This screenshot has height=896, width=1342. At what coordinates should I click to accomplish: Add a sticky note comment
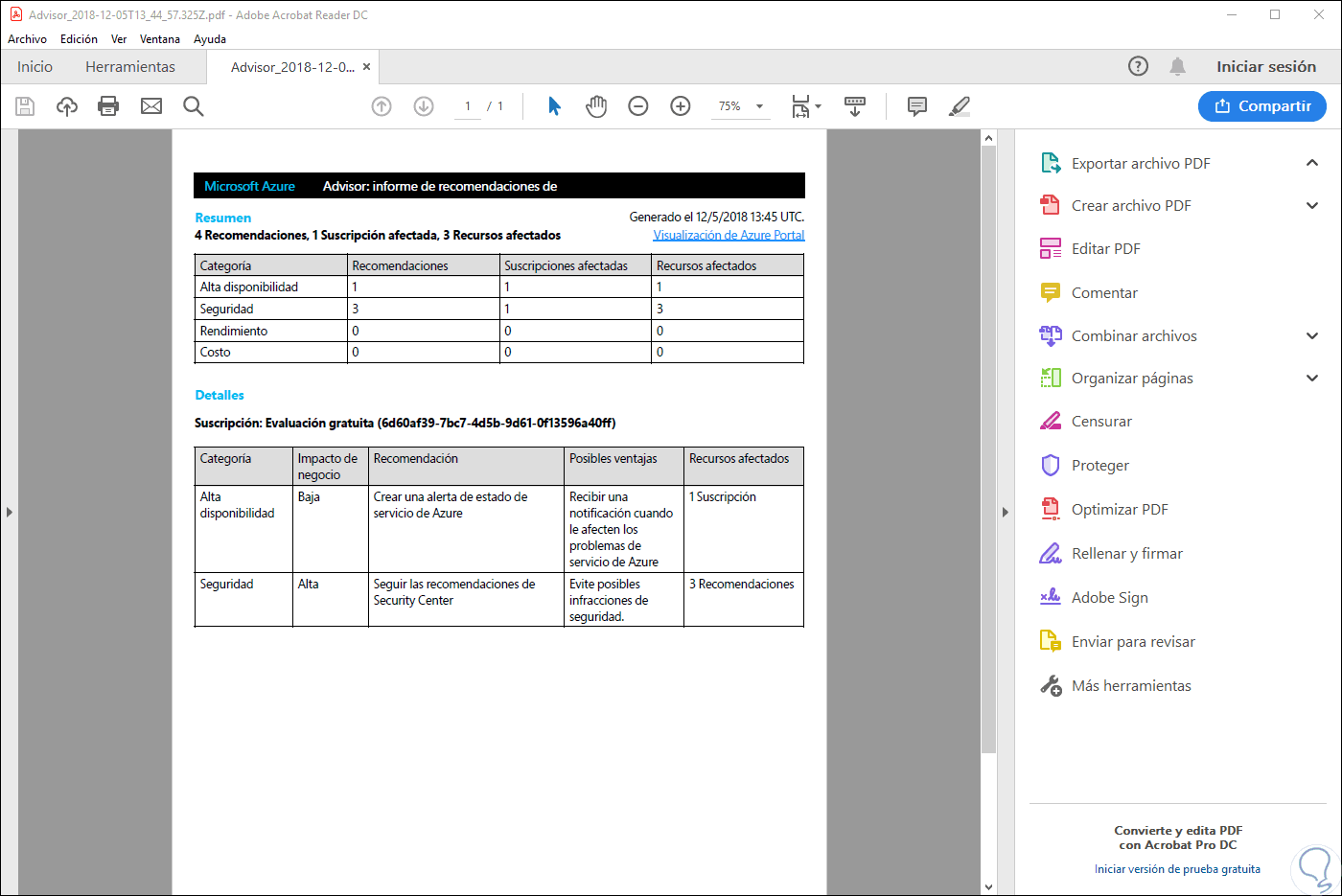[917, 106]
